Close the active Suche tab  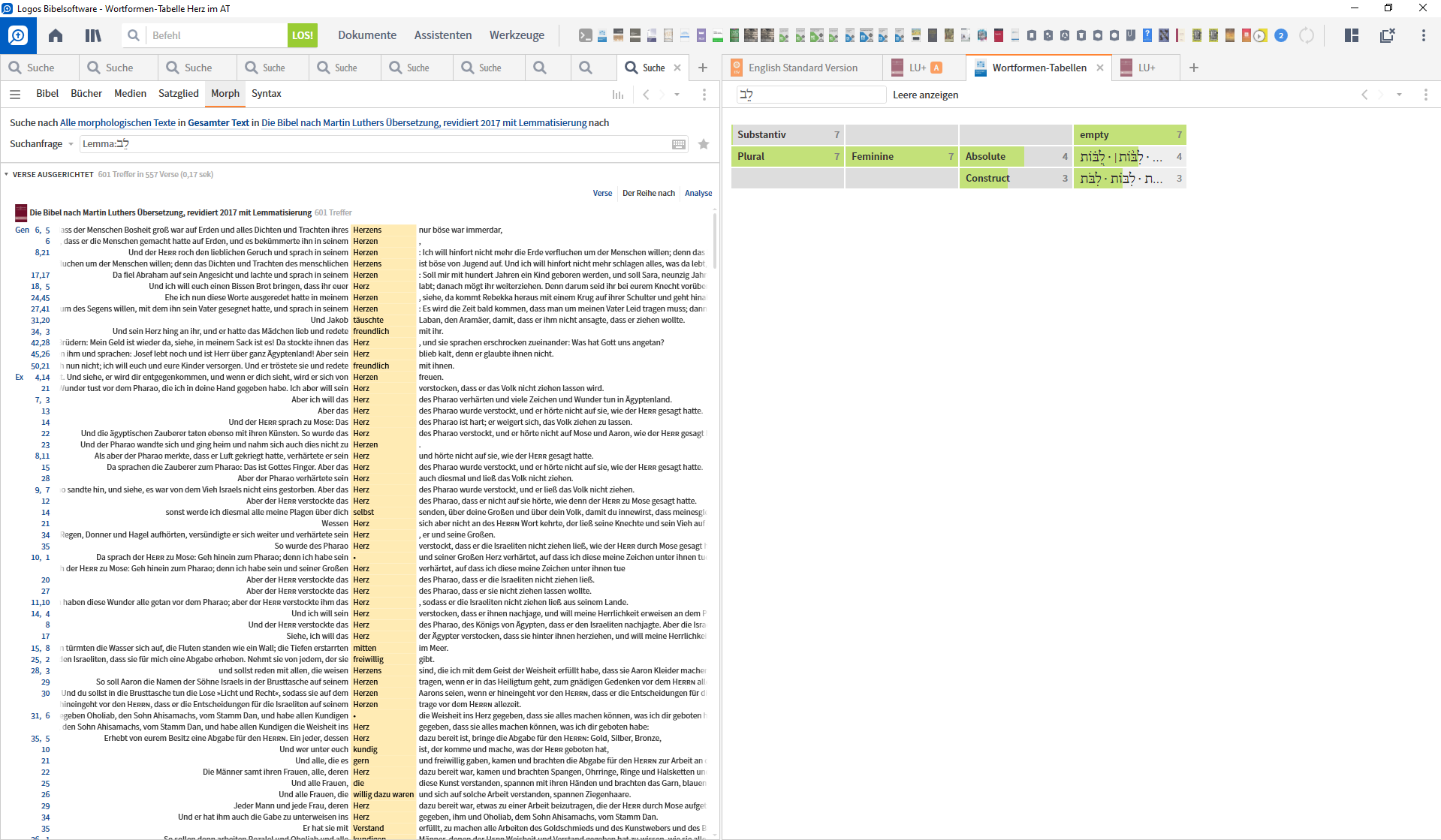[x=677, y=68]
